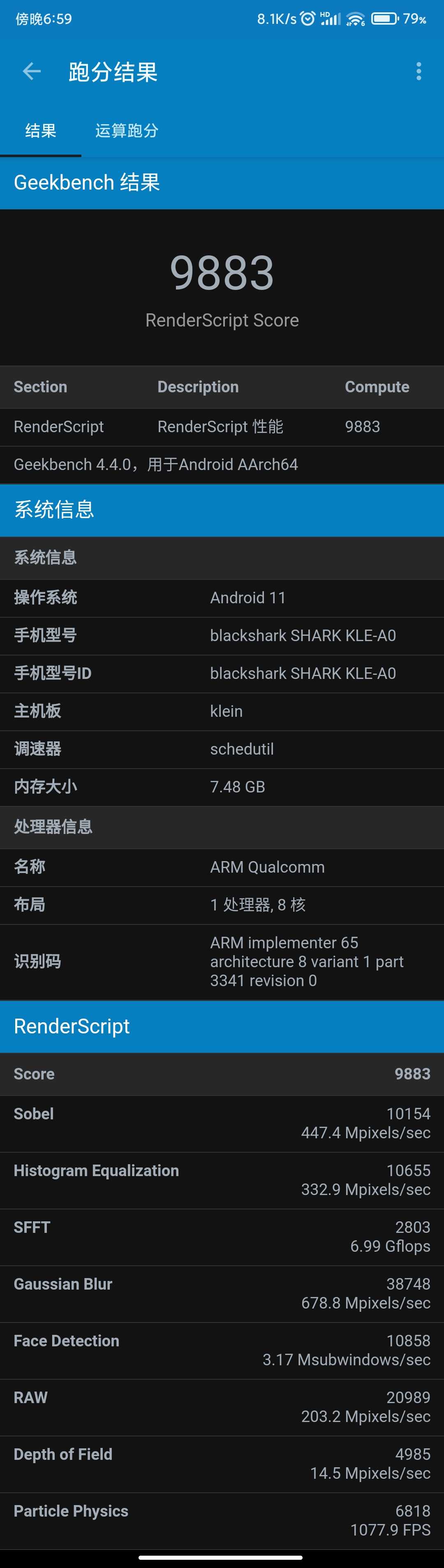Switch to the 运算跑分 tab
The height and width of the screenshot is (1568, 444).
(x=127, y=131)
